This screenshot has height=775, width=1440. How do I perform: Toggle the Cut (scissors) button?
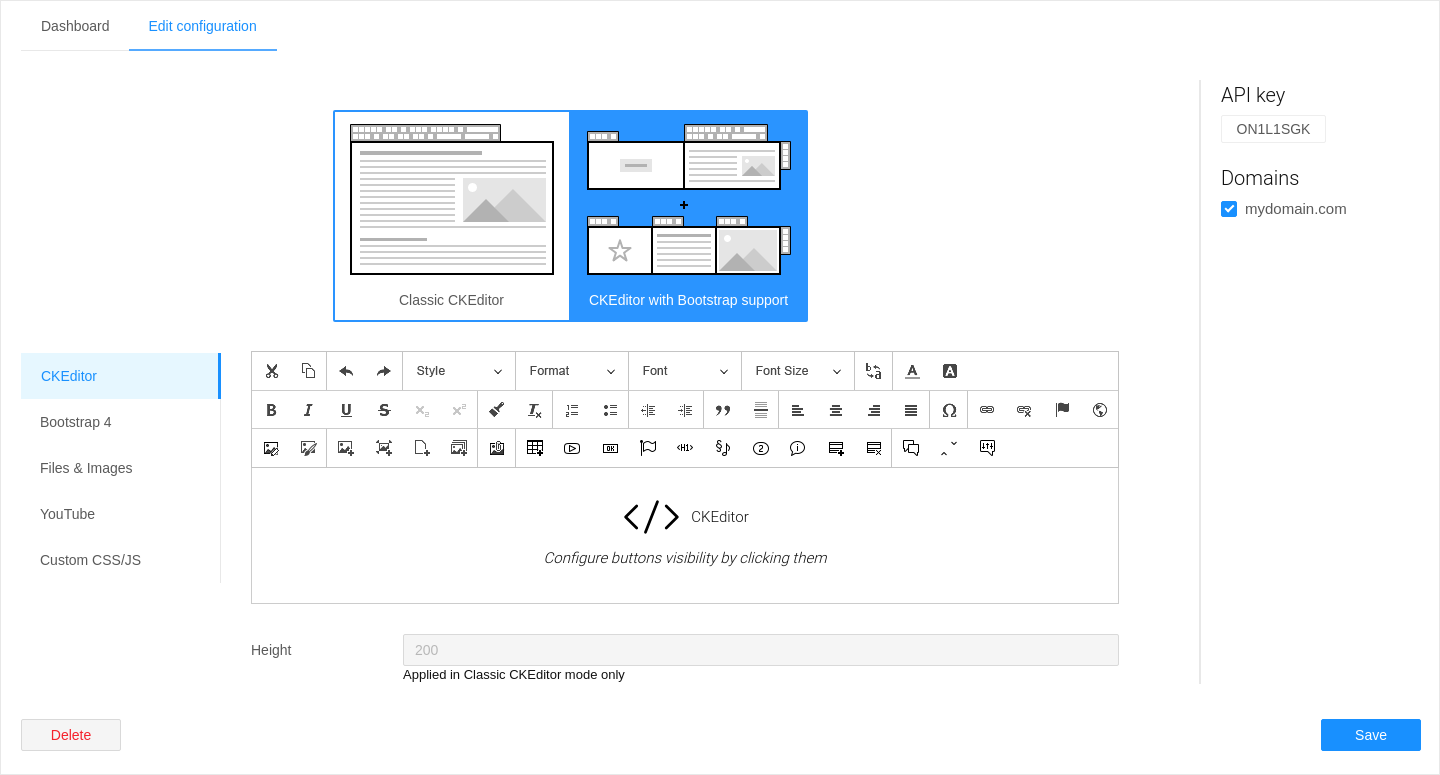[x=271, y=371]
